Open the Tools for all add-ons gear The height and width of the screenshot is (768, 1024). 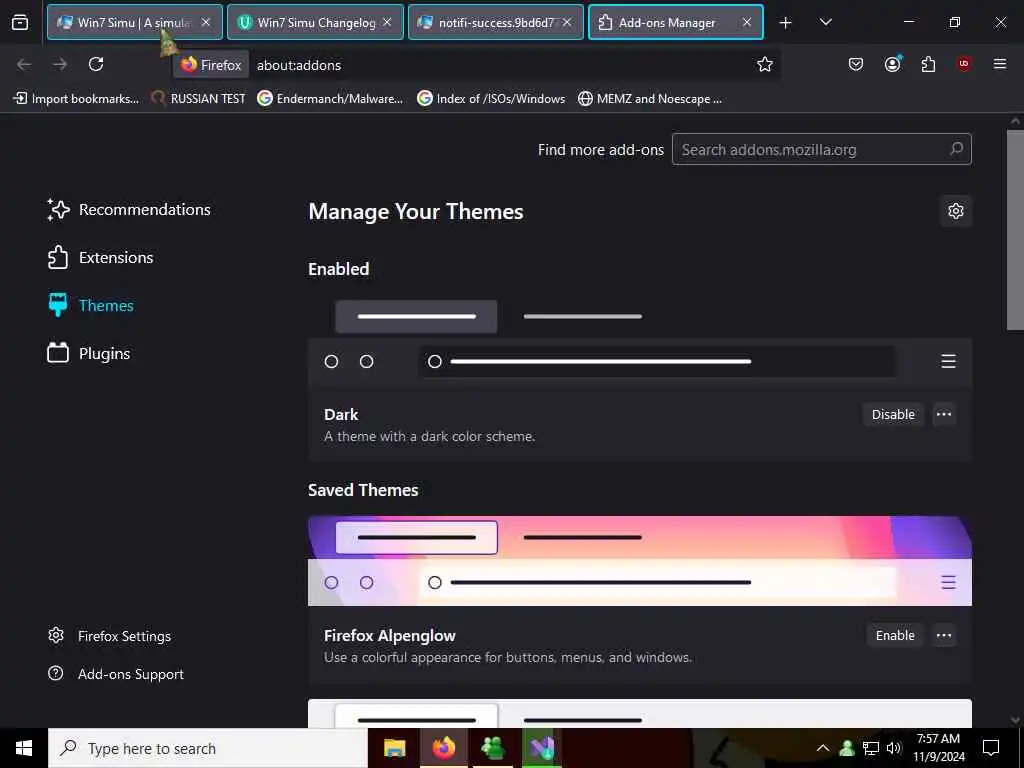click(955, 211)
